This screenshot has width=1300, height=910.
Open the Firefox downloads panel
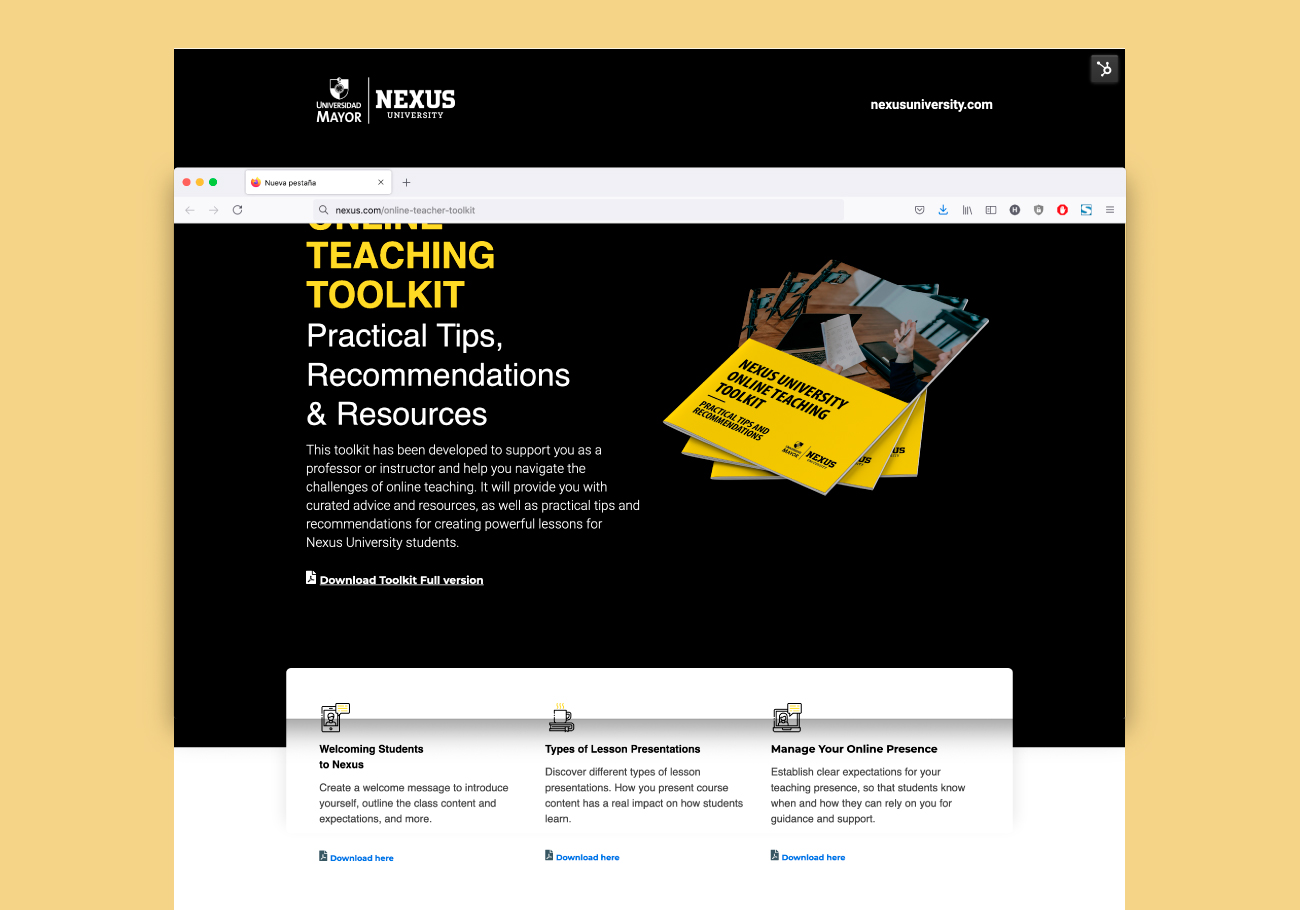(943, 210)
